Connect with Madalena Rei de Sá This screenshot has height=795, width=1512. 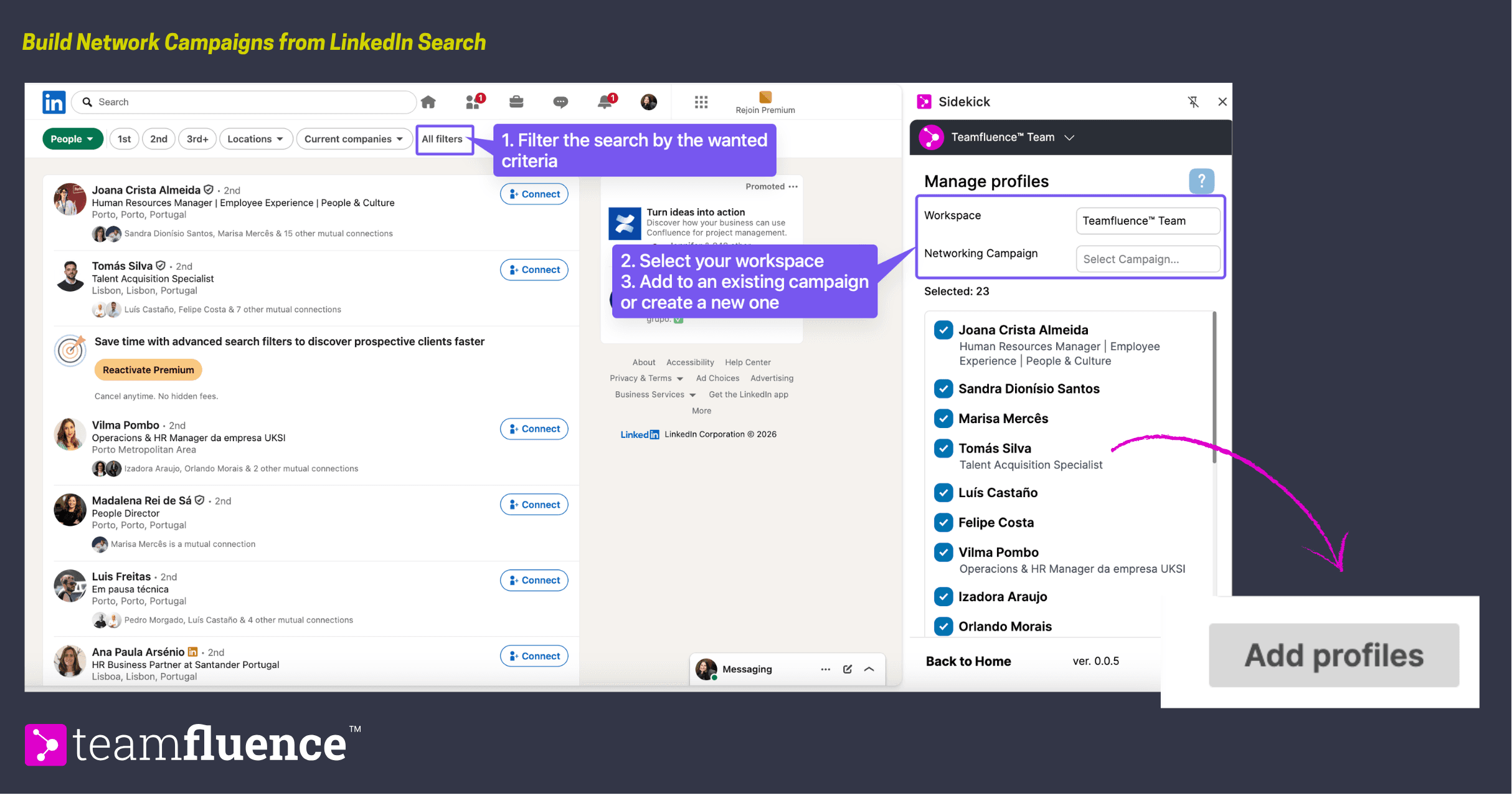tap(534, 505)
